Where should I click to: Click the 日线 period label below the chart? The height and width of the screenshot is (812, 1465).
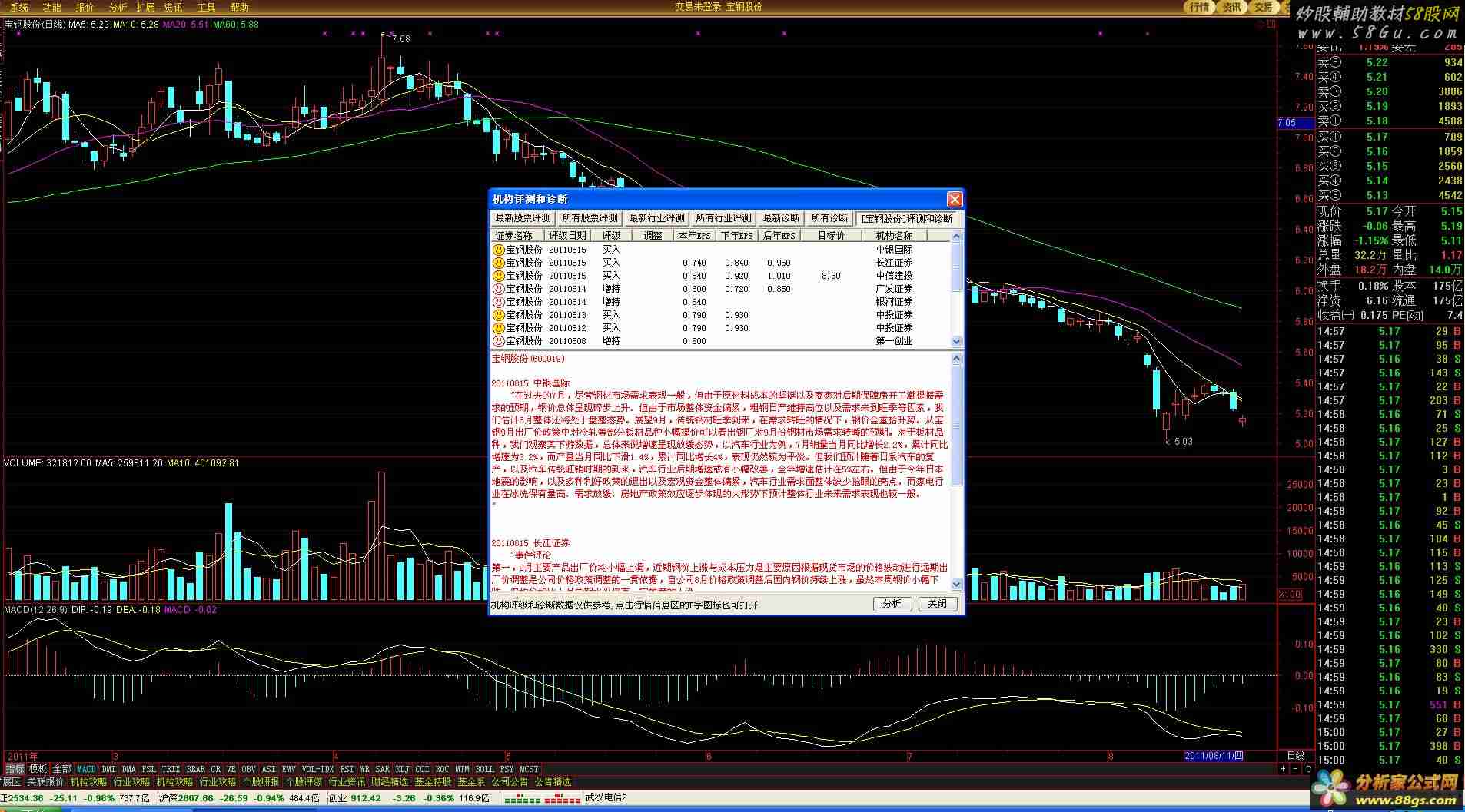(x=1296, y=757)
